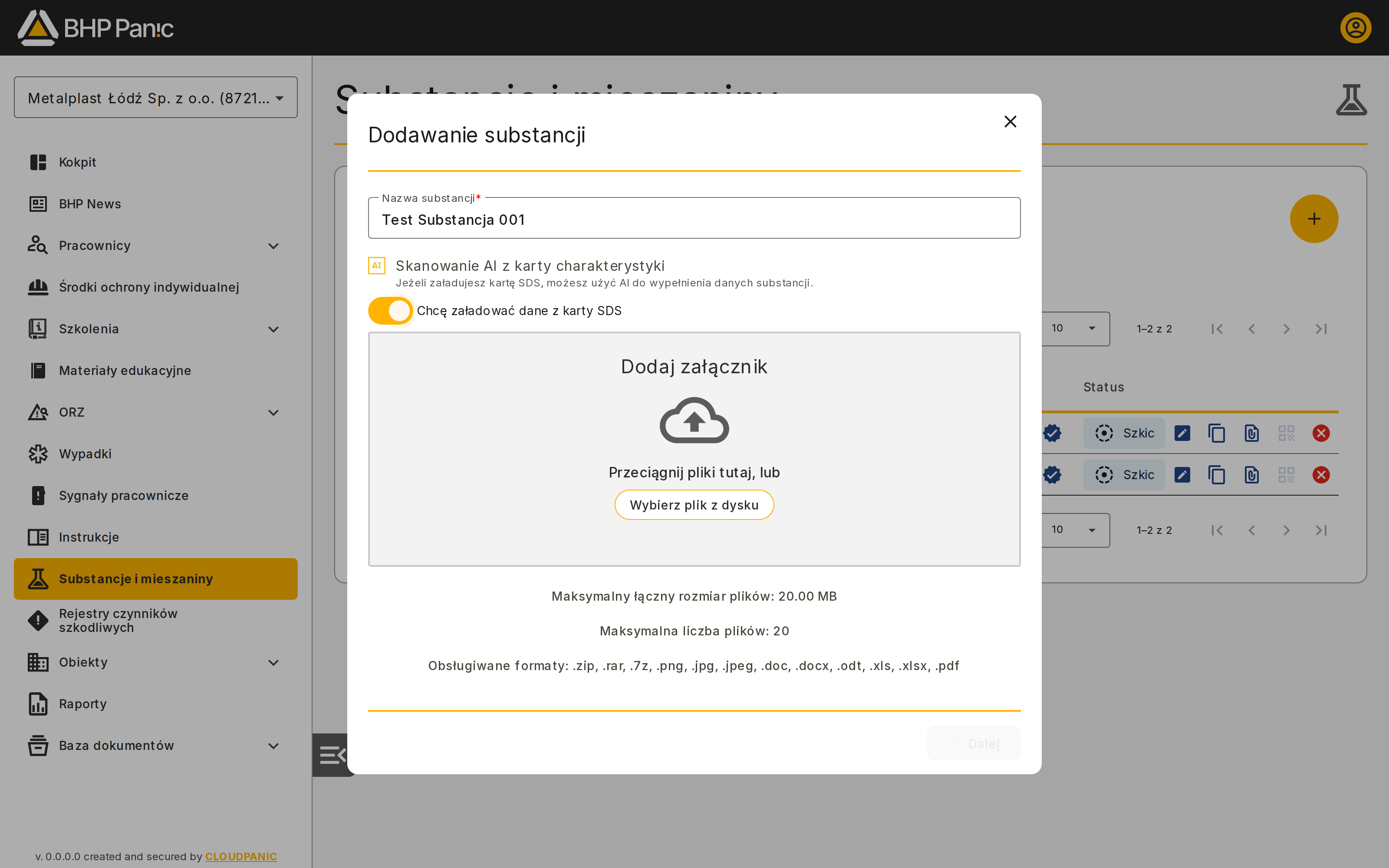Open the bottom rows-per-page dropdown showing 10
The image size is (1389, 868).
1075,530
